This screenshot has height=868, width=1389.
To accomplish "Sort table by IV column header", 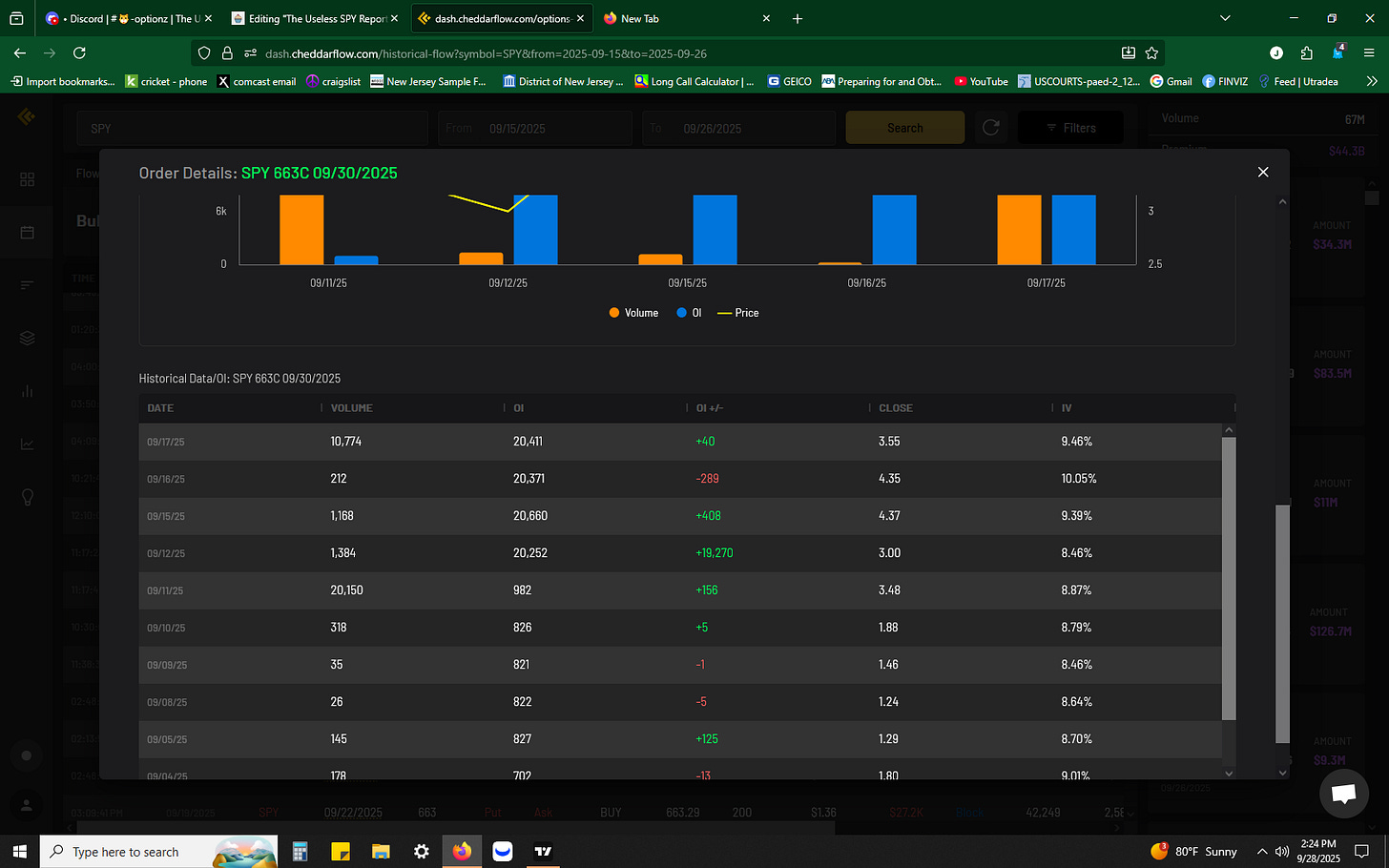I will (1067, 408).
